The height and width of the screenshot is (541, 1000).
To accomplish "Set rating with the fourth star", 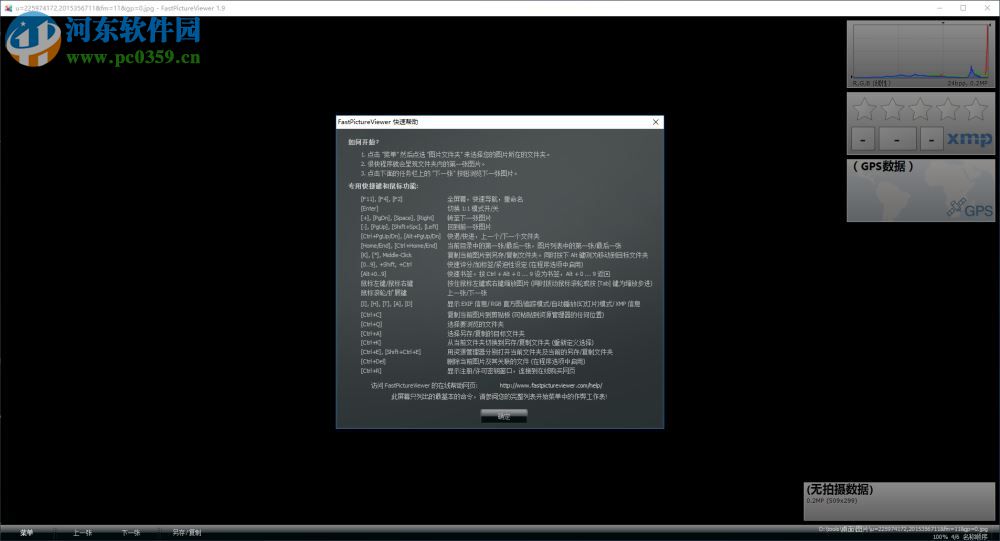I will (948, 109).
